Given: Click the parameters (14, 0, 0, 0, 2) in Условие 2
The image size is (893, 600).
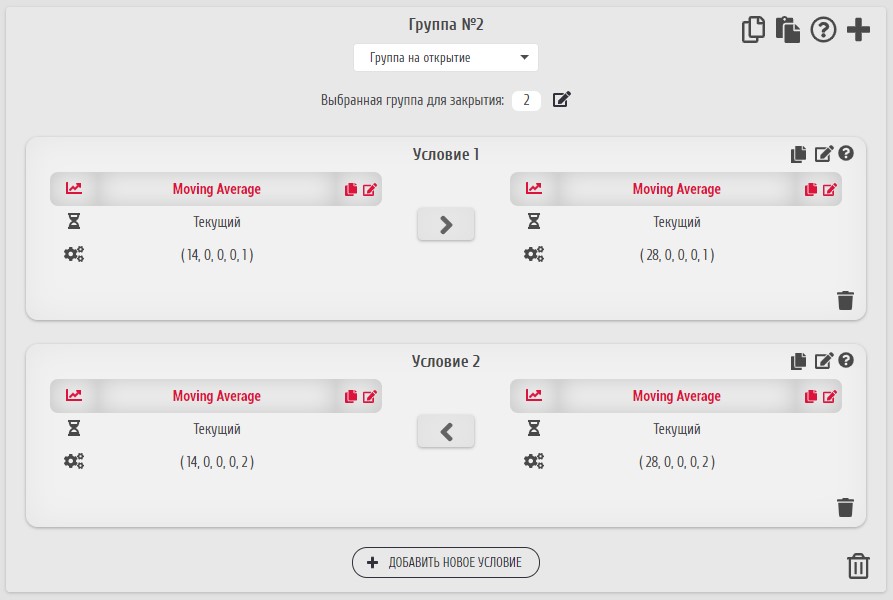Looking at the screenshot, I should (x=217, y=462).
